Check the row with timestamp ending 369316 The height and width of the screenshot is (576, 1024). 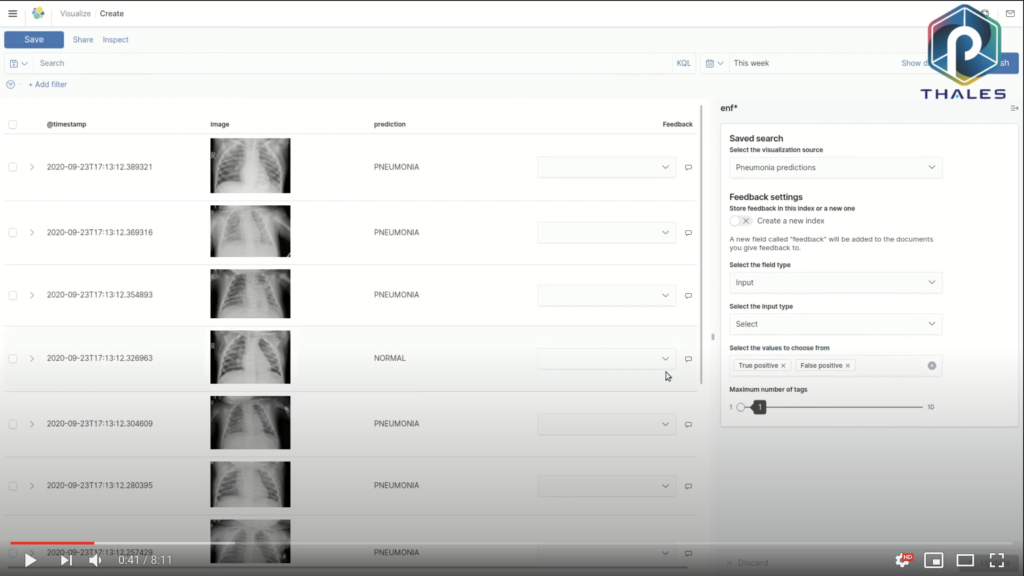tap(12, 232)
